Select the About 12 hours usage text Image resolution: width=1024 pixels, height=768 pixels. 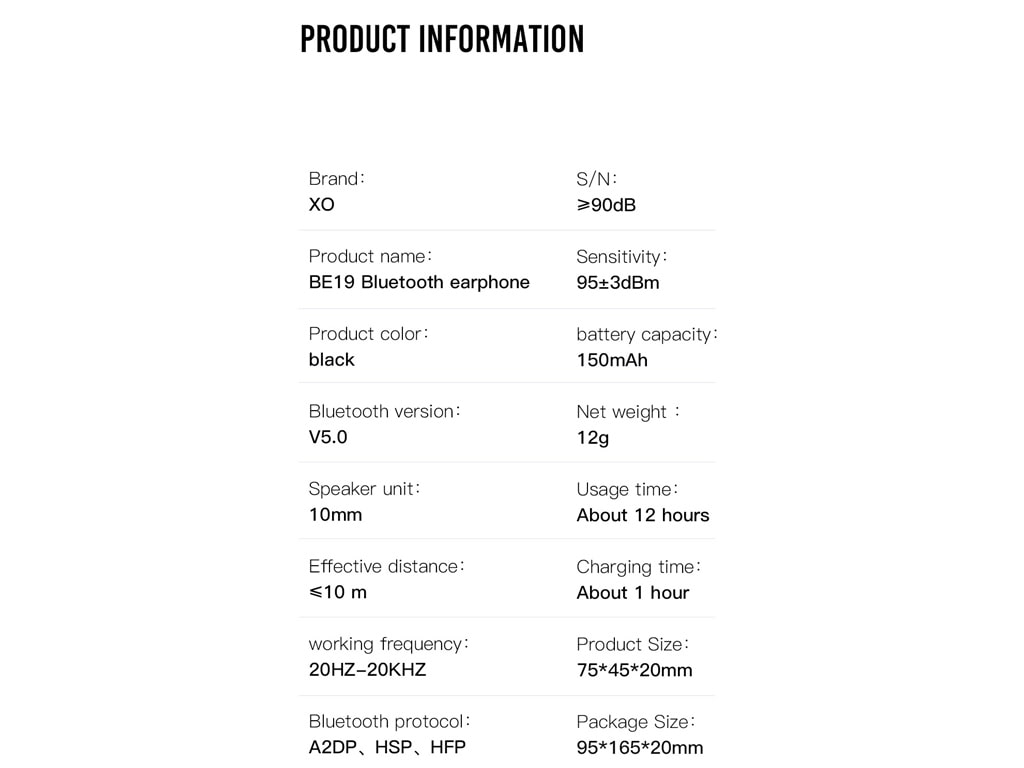click(643, 515)
